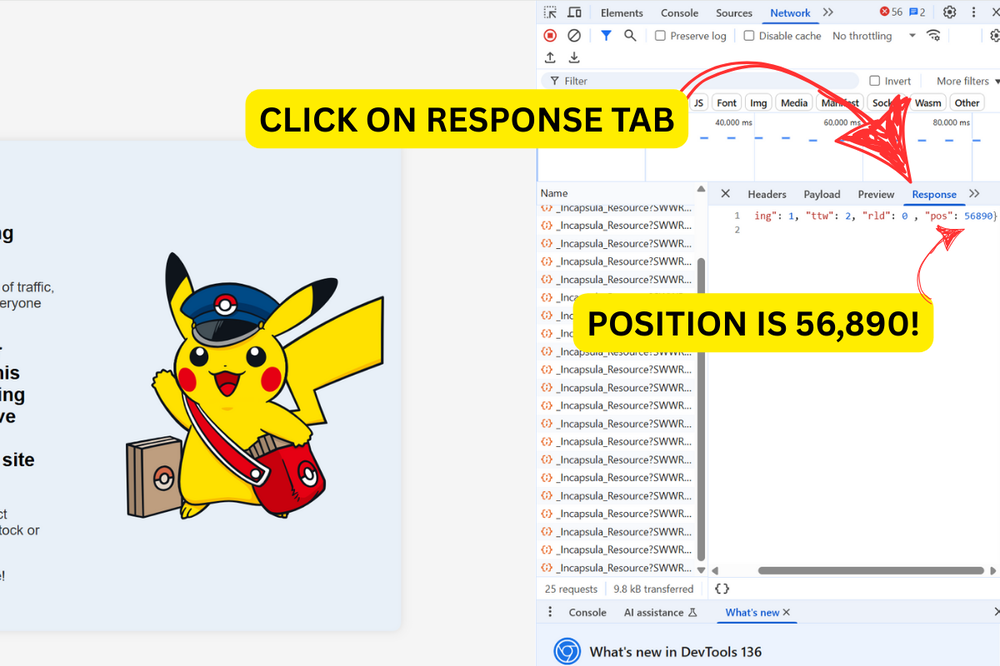Click the inspect element picker icon
This screenshot has height=666, width=1000.
[x=550, y=13]
